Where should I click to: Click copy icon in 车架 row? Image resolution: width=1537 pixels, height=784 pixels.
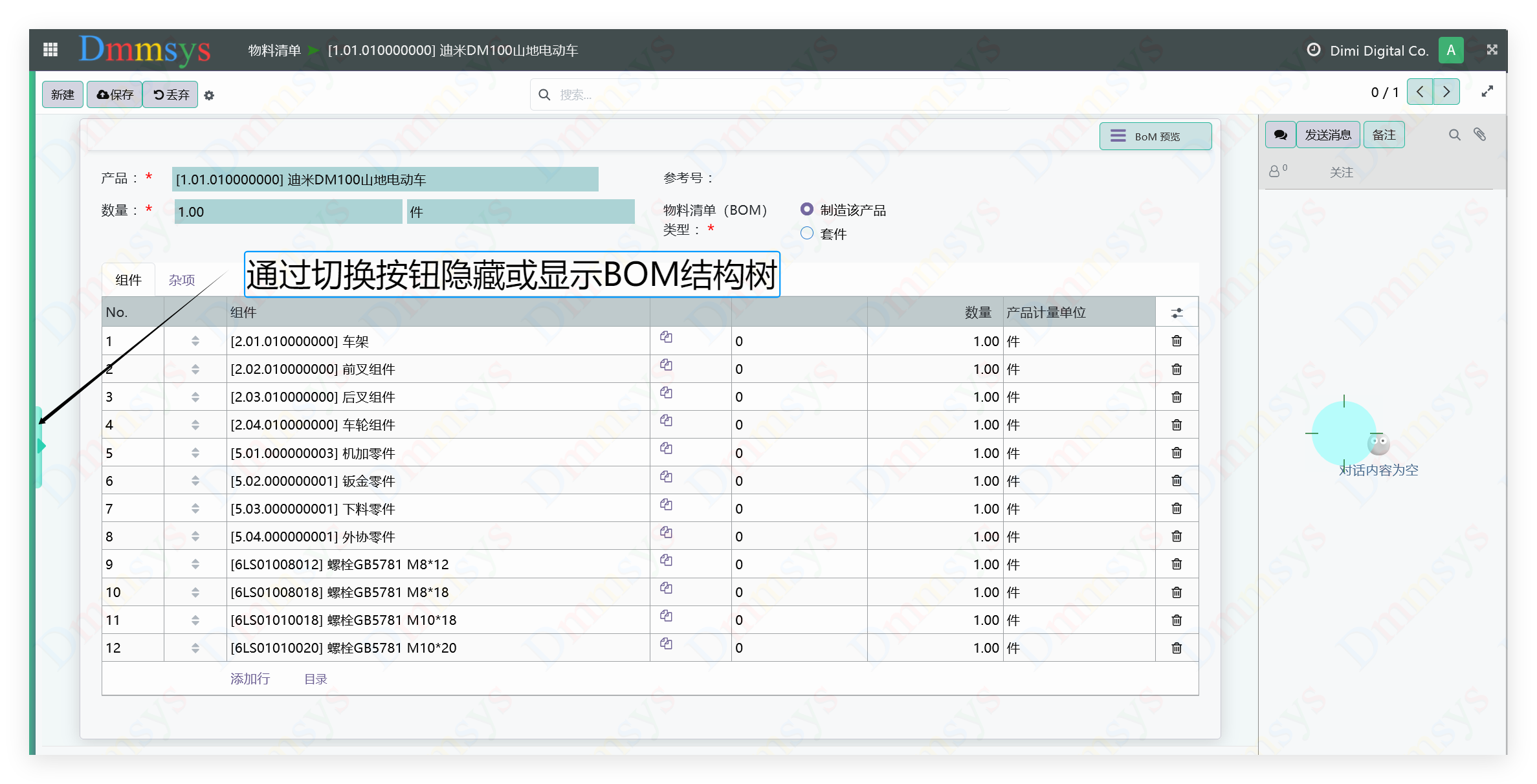666,337
